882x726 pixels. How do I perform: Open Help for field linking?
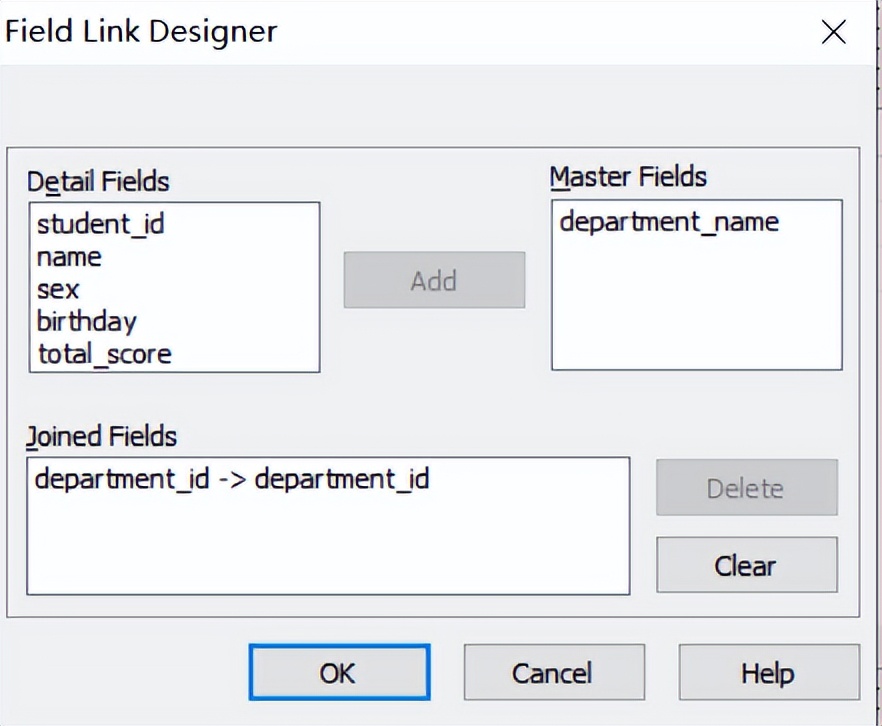[768, 672]
